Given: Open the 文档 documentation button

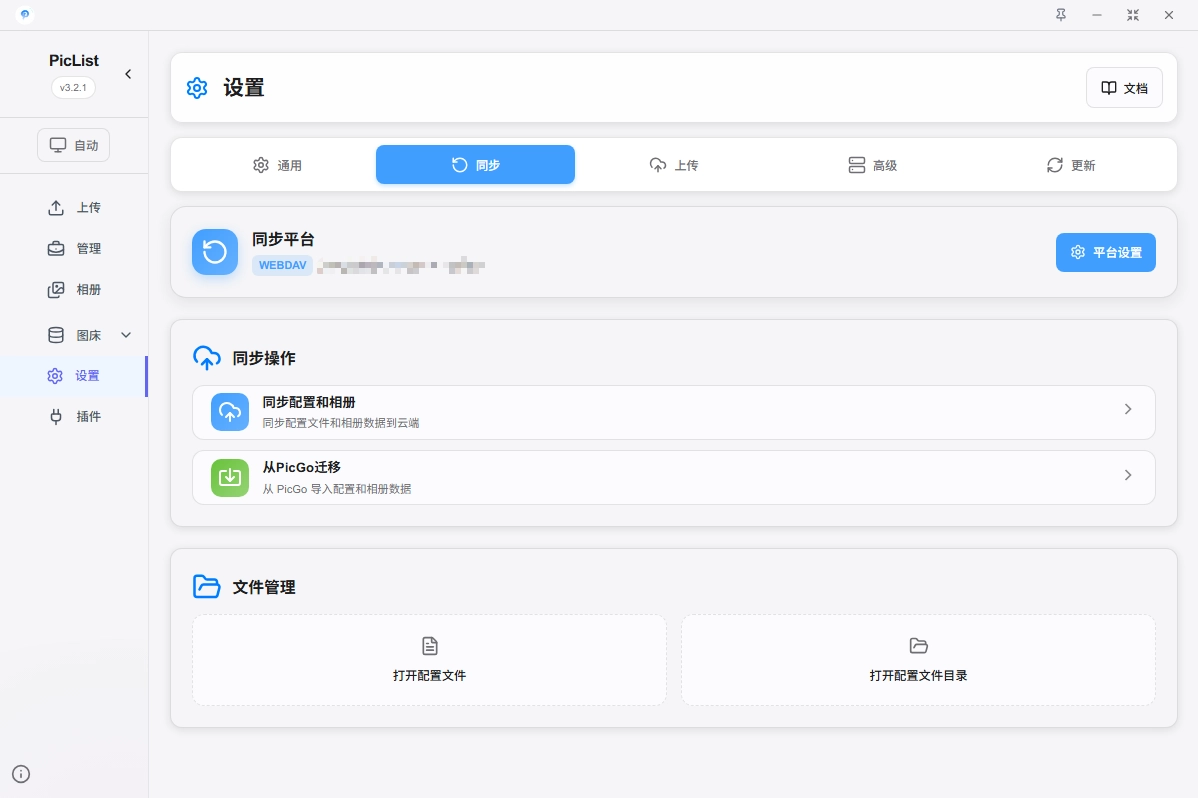Looking at the screenshot, I should (x=1124, y=88).
